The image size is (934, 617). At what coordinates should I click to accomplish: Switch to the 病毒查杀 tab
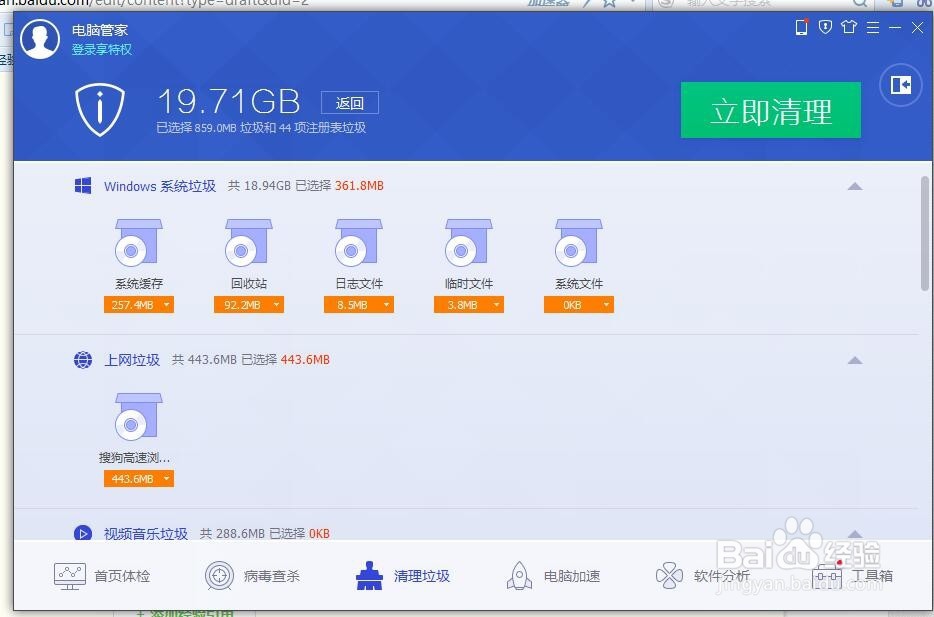[x=253, y=576]
